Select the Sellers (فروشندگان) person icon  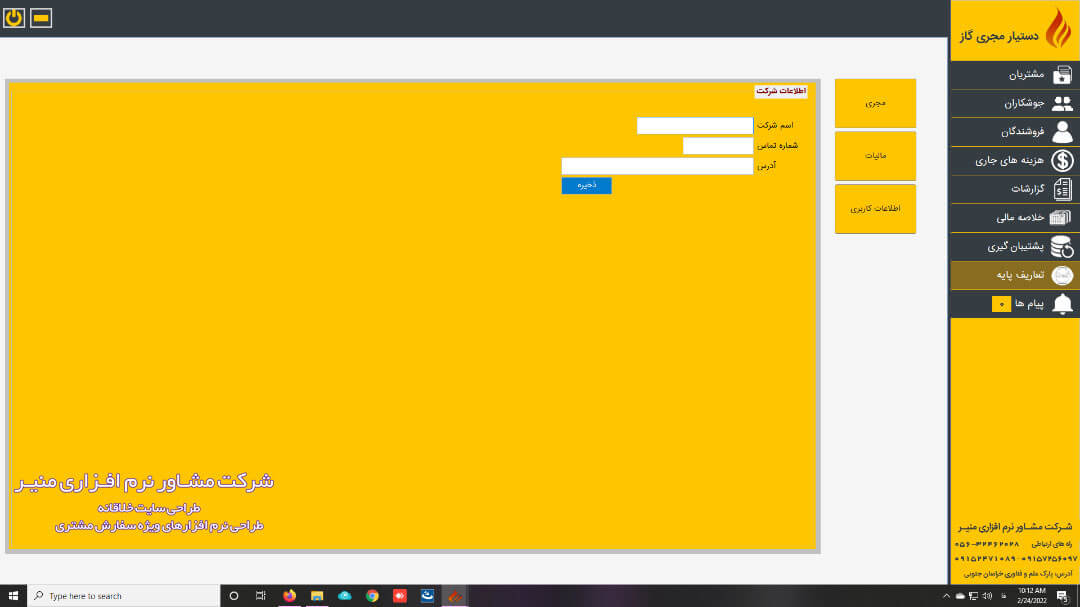point(1062,132)
